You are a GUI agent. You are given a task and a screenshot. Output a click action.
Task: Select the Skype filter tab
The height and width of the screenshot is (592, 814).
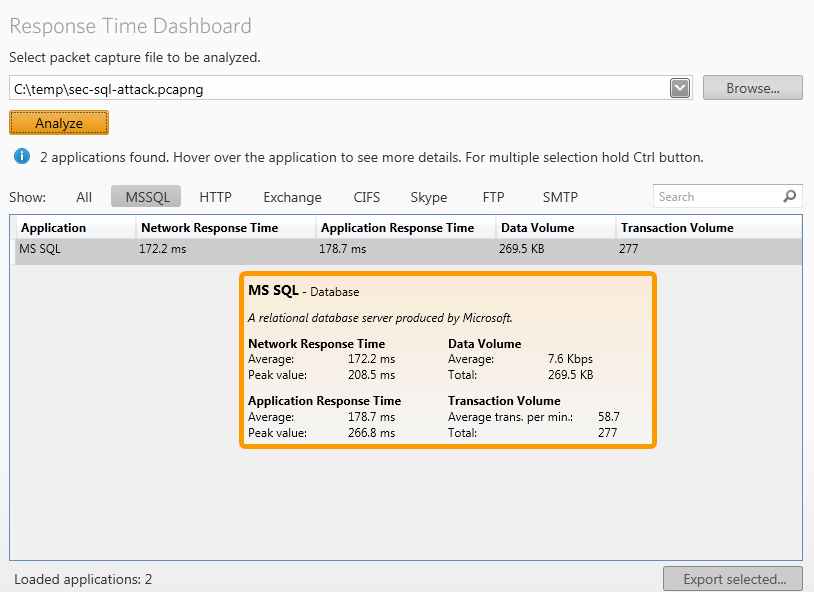[x=428, y=197]
